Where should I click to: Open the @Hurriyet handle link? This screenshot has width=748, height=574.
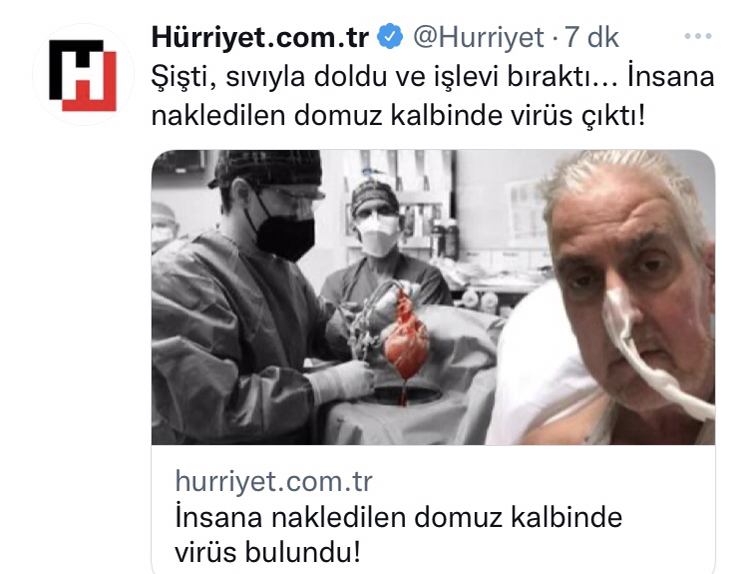[x=478, y=37]
